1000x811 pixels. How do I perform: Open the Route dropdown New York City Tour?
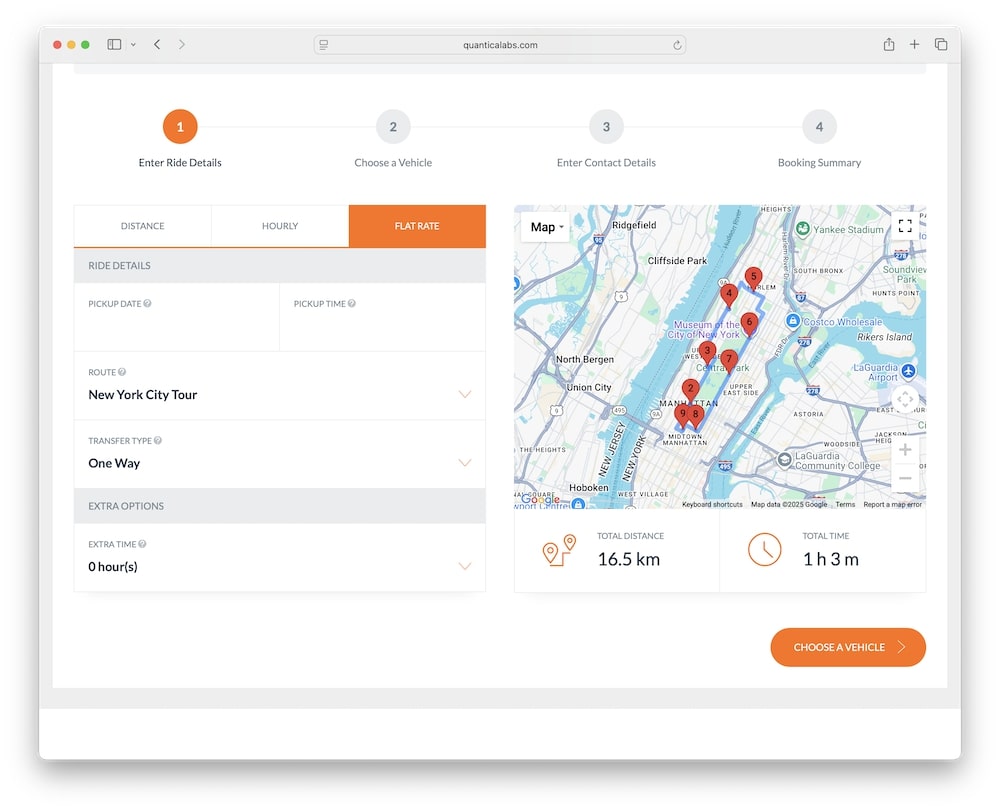279,386
